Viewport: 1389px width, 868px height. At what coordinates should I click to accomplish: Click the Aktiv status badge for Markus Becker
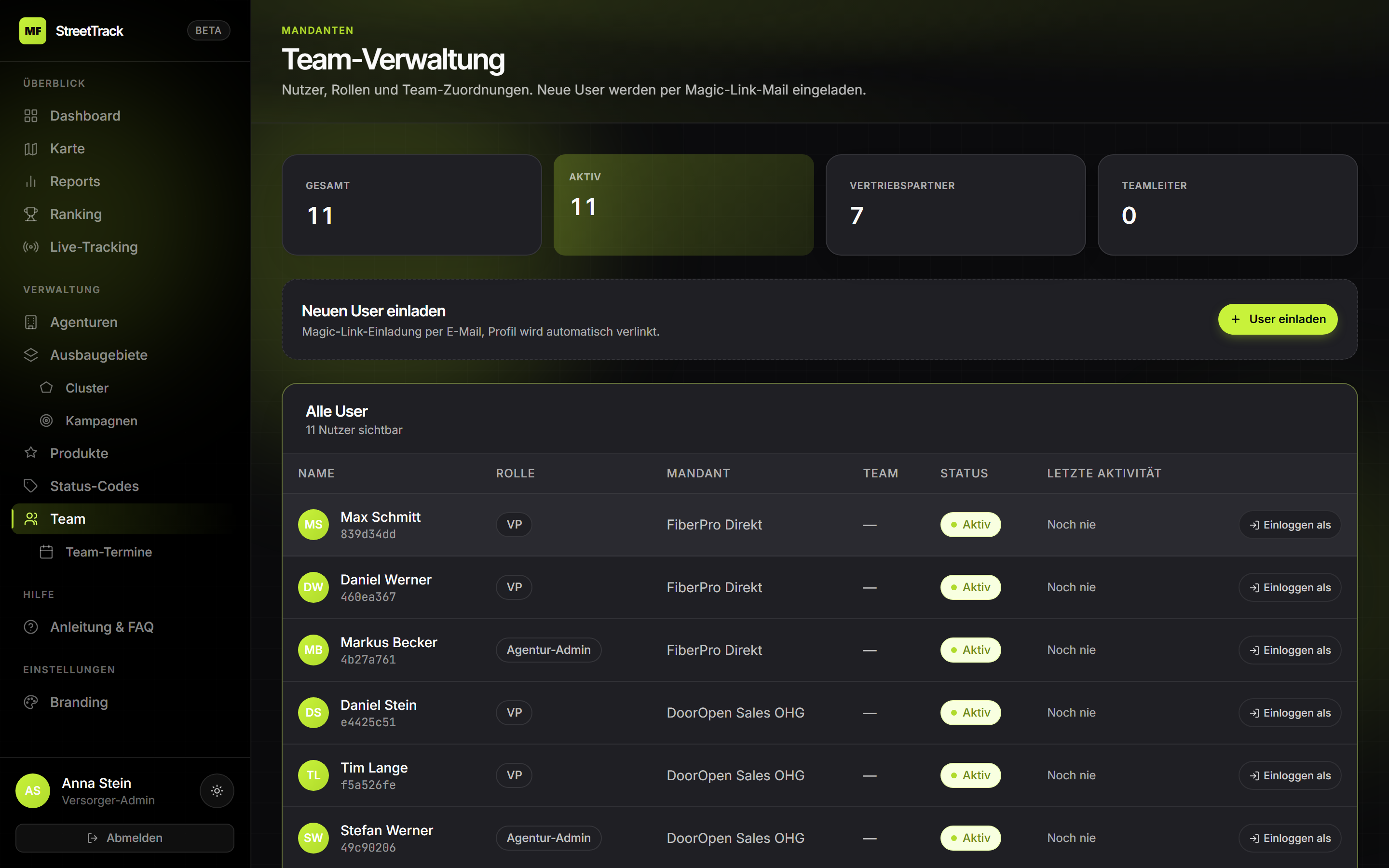[970, 650]
